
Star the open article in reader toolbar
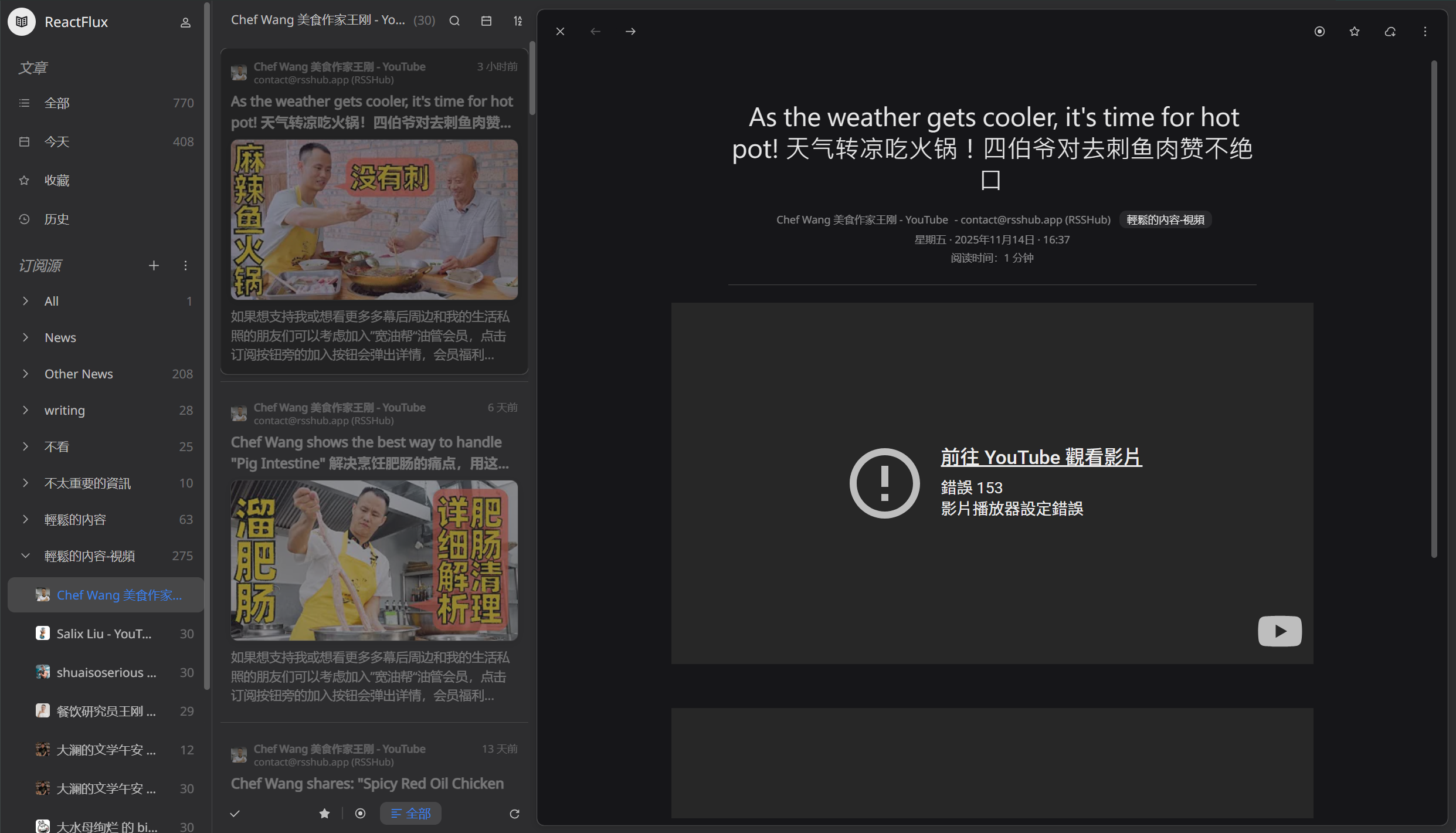[1355, 32]
